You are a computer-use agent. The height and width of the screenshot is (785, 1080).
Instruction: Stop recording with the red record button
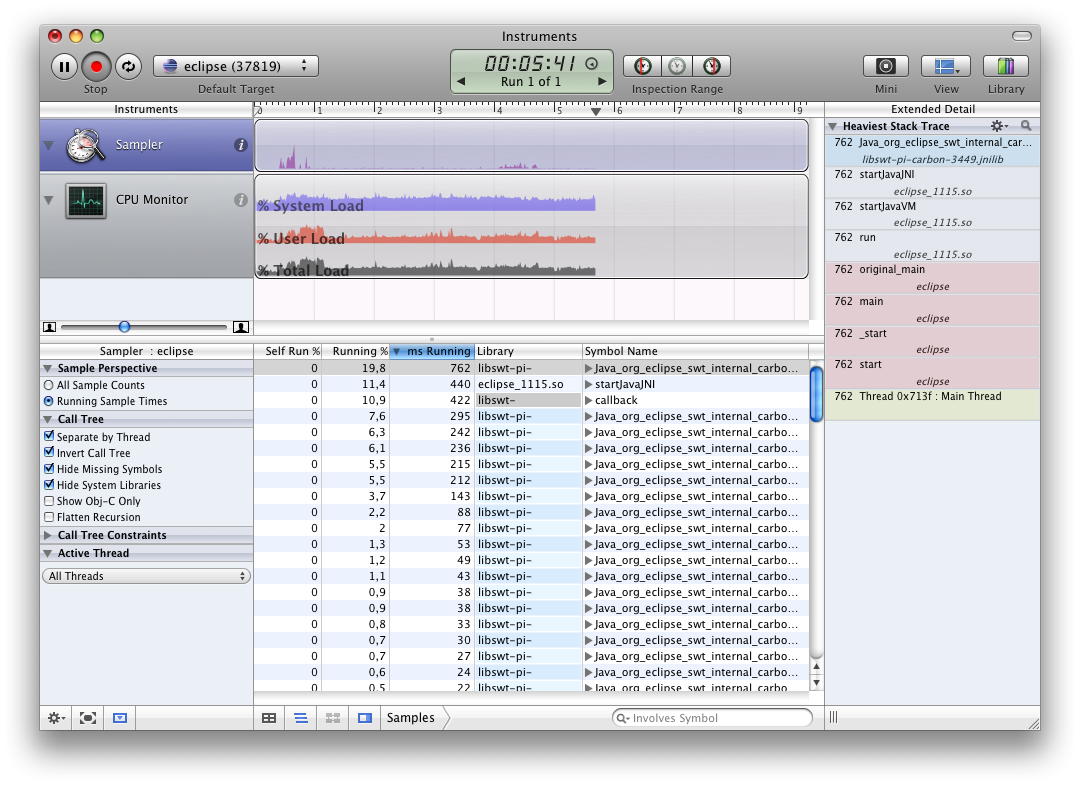click(96, 67)
